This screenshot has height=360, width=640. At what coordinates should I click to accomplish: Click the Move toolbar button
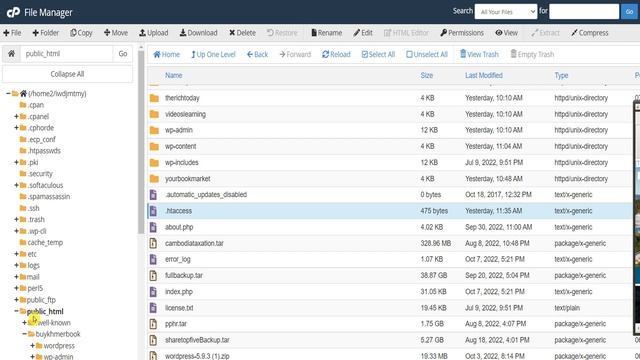[x=116, y=33]
